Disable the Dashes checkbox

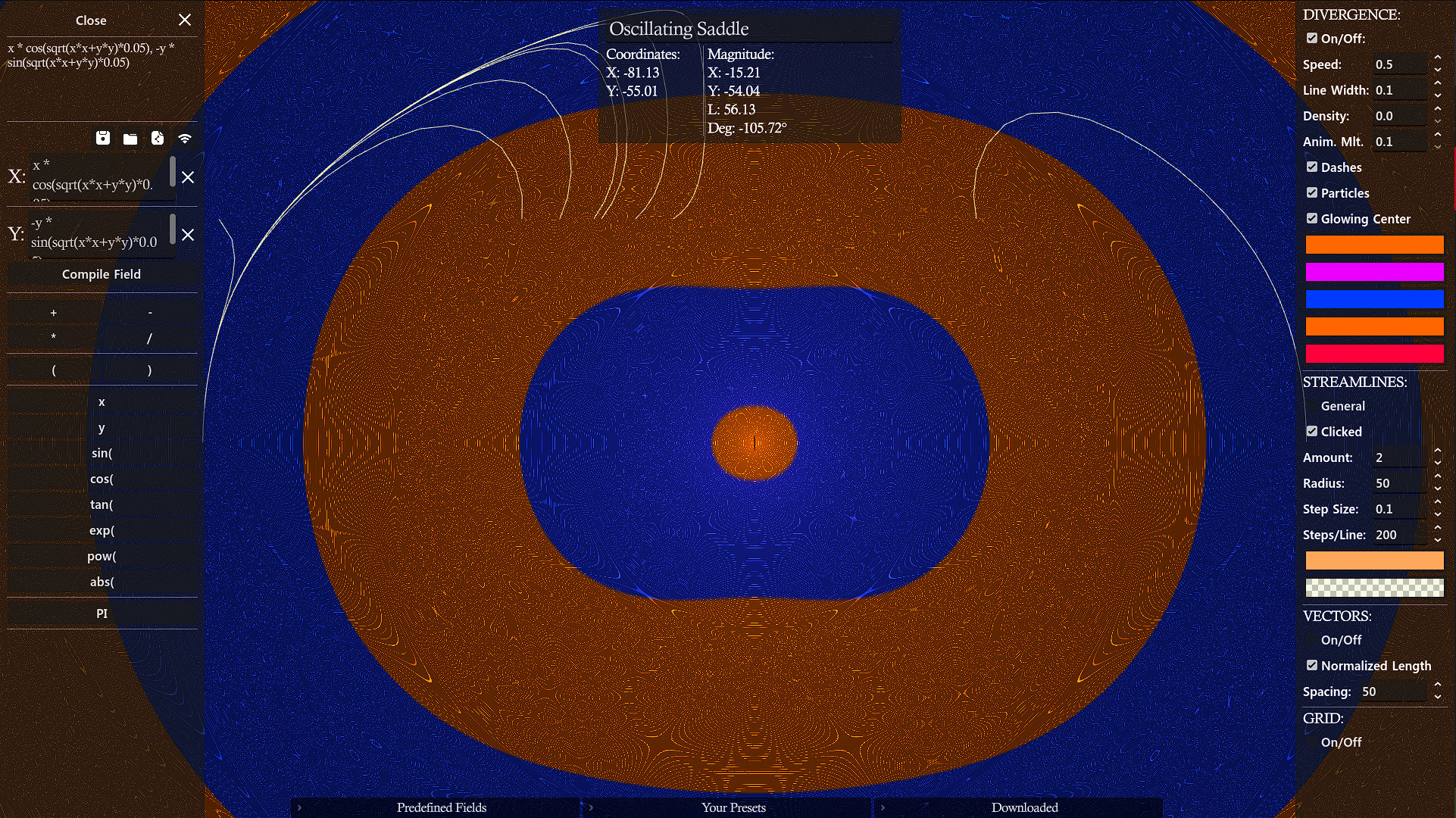(x=1312, y=167)
